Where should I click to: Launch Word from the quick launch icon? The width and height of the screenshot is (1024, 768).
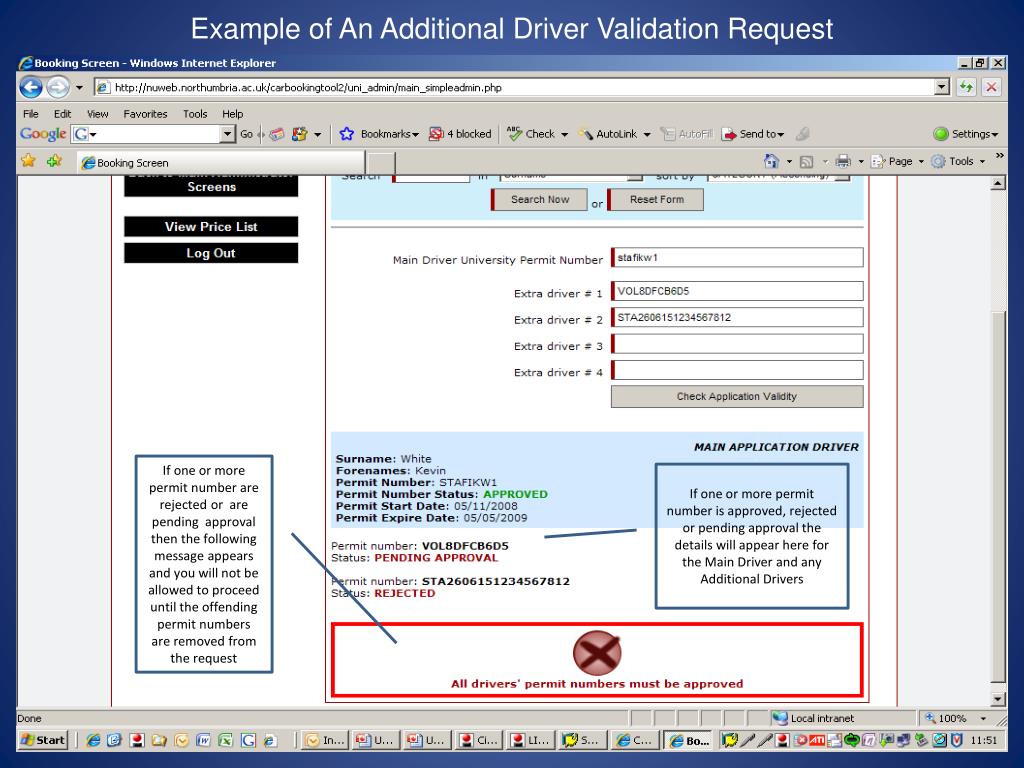click(203, 740)
